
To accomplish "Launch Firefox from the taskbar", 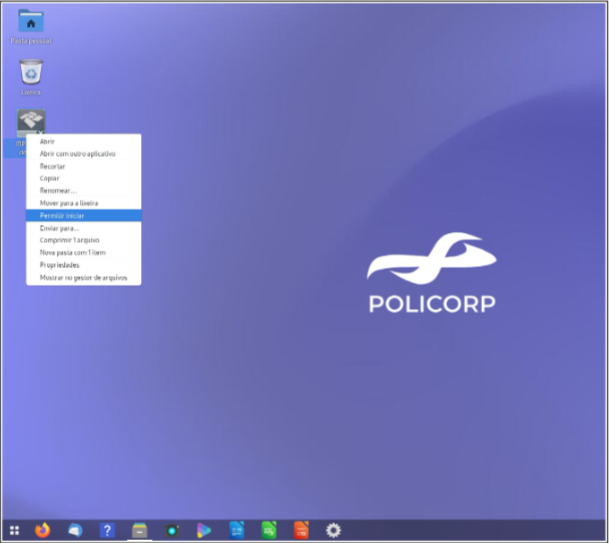I will [43, 530].
